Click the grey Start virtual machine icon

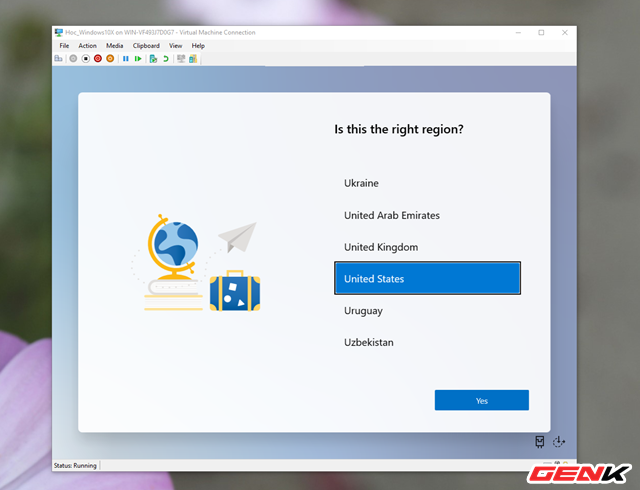pos(73,59)
